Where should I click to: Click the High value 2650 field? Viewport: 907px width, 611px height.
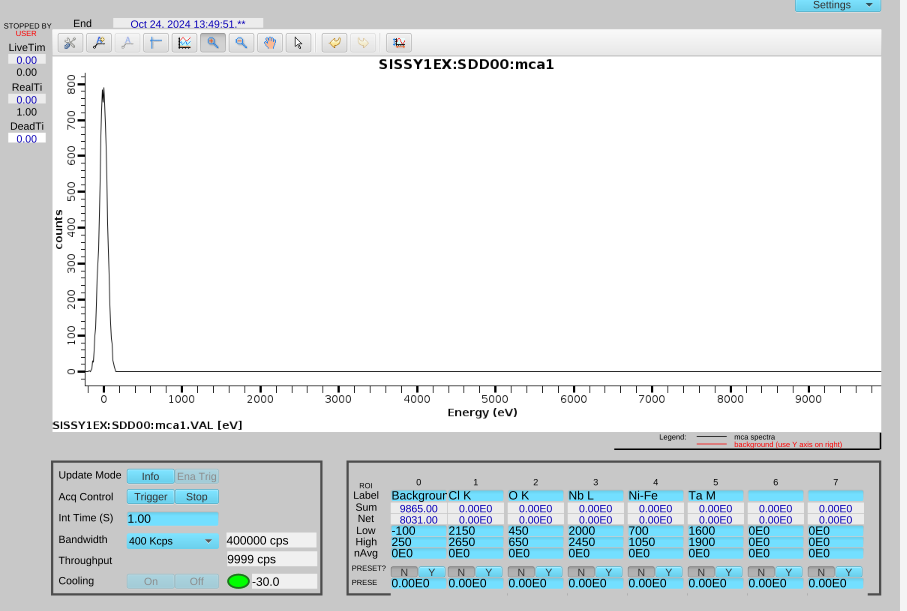tap(475, 542)
